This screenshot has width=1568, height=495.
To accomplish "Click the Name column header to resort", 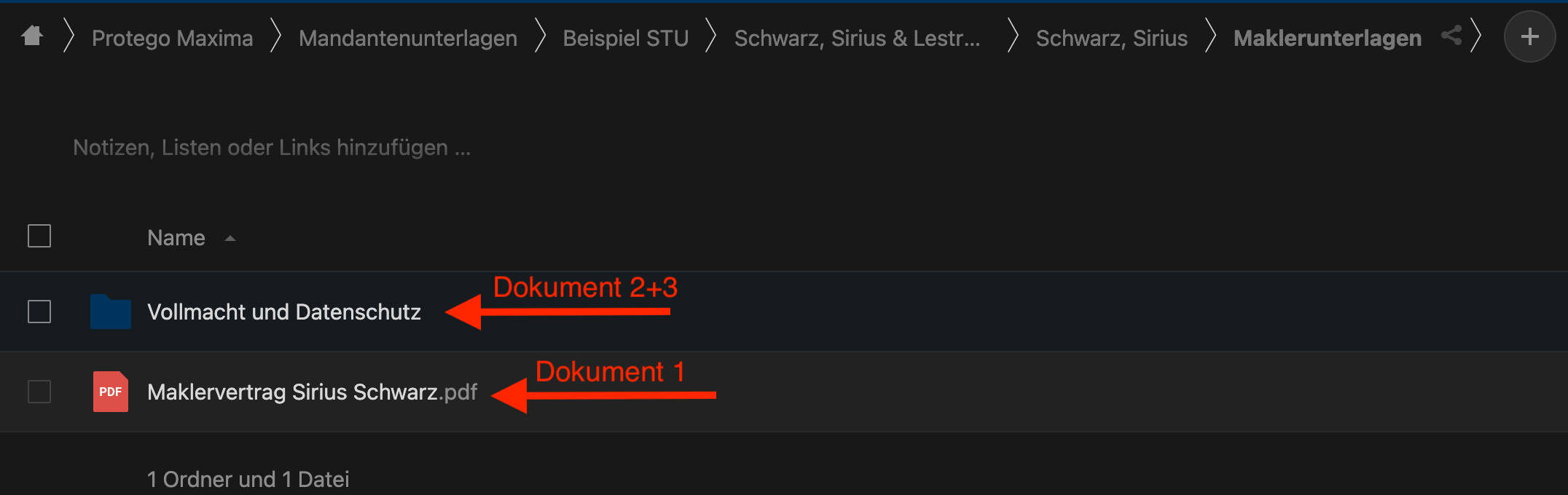I will (x=176, y=237).
